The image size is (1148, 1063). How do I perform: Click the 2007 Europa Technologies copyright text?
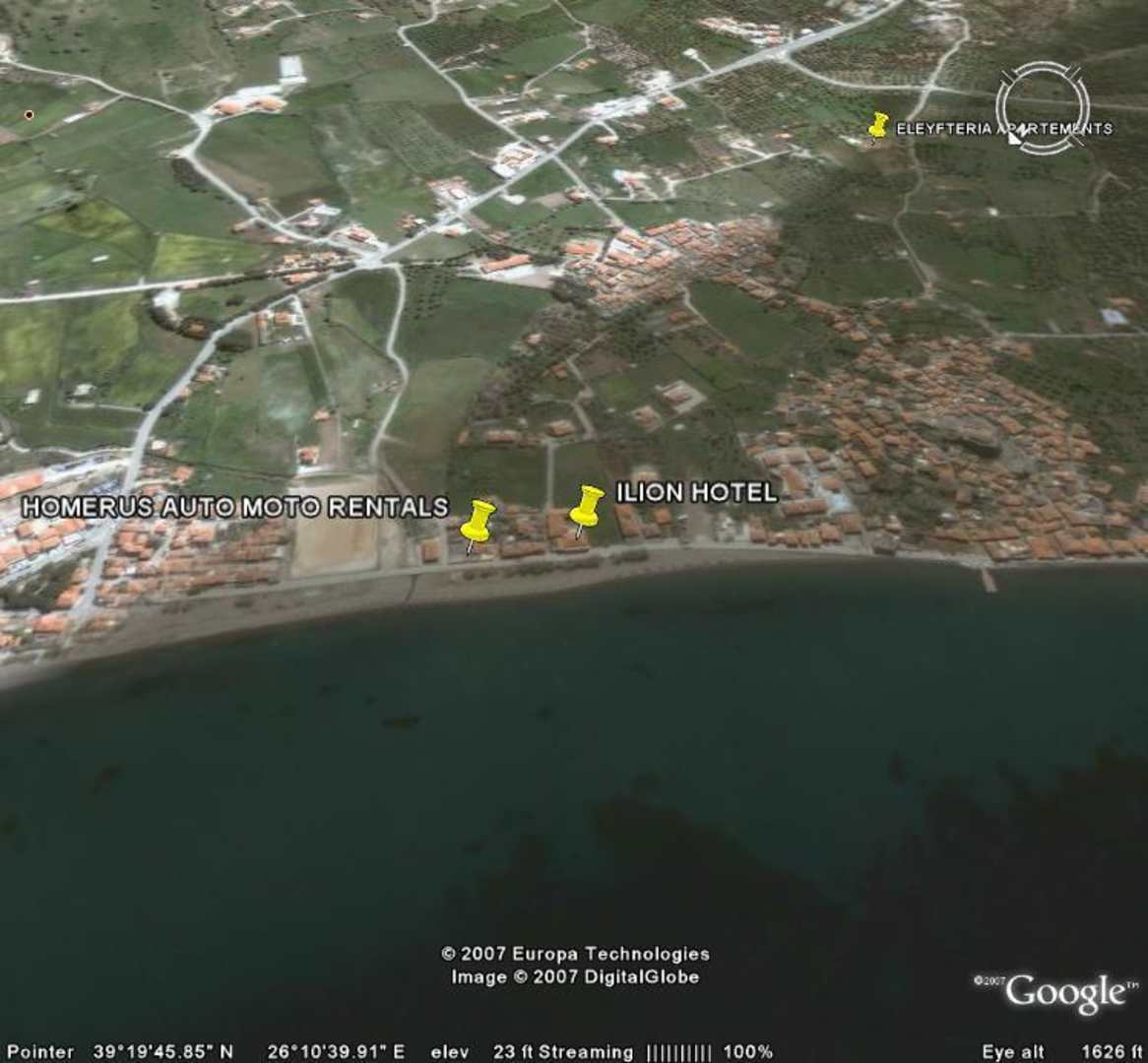pyautogui.click(x=575, y=954)
